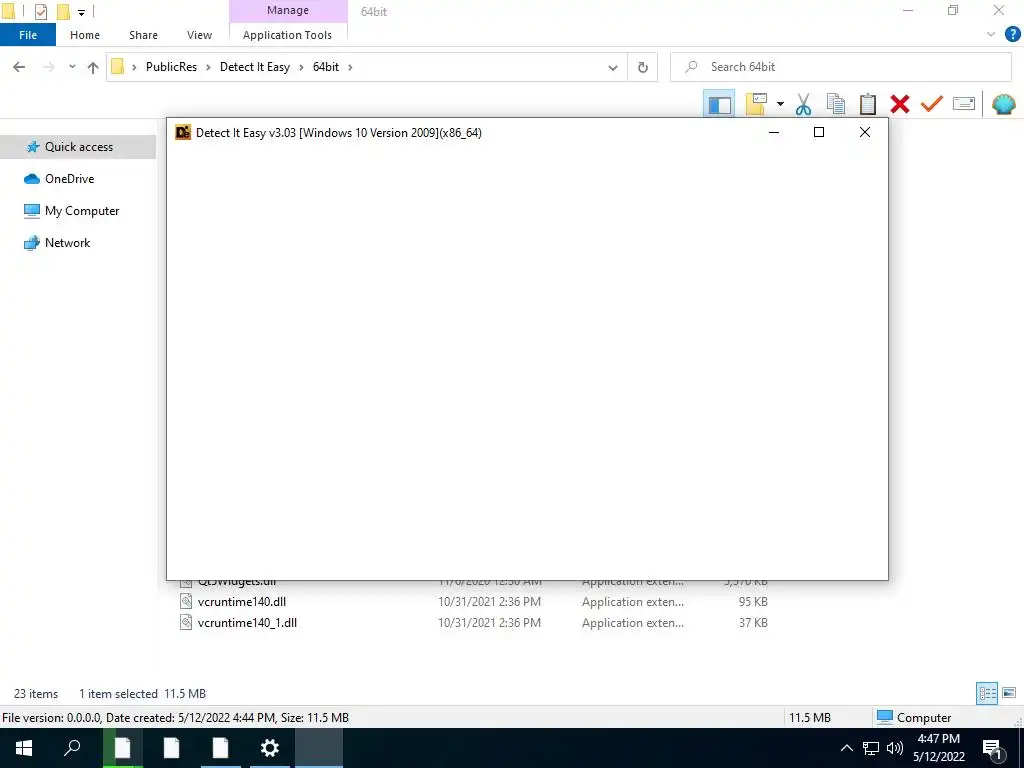Open Explorer Help question mark icon
The image size is (1024, 768).
pyautogui.click(x=1012, y=35)
